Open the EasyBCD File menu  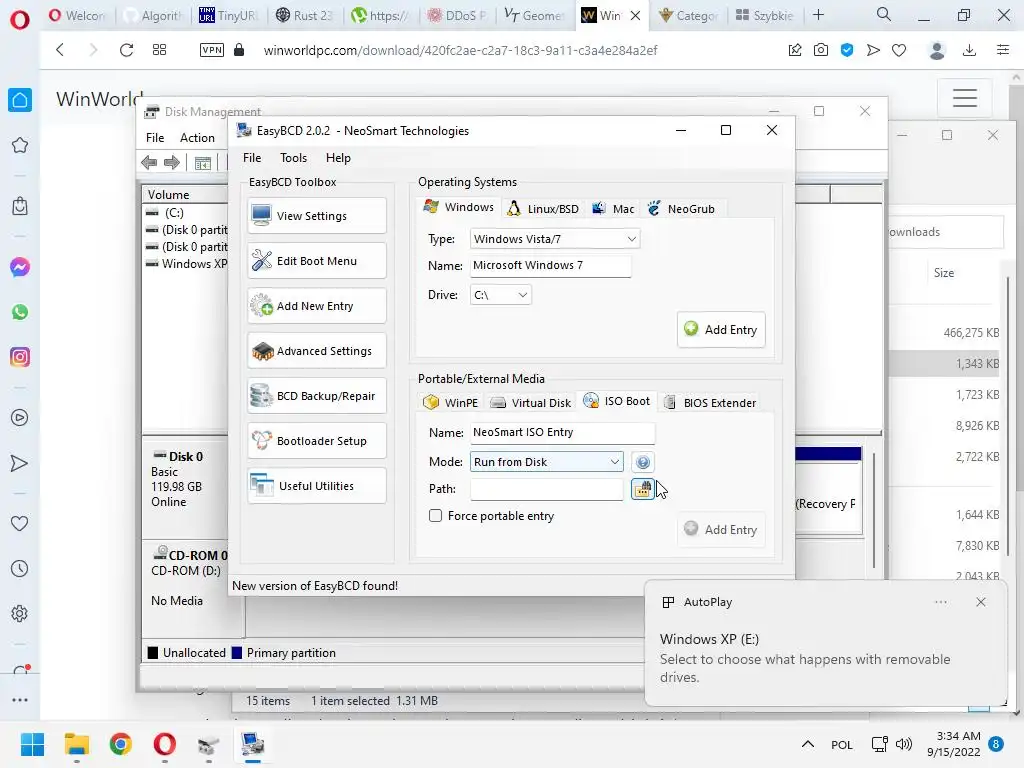pos(252,157)
